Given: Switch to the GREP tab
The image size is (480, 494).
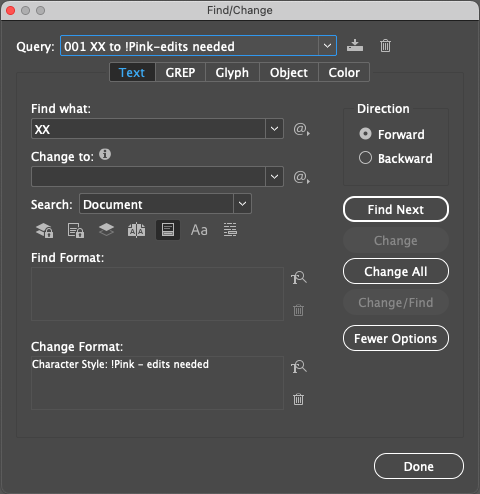Looking at the screenshot, I should (x=180, y=72).
